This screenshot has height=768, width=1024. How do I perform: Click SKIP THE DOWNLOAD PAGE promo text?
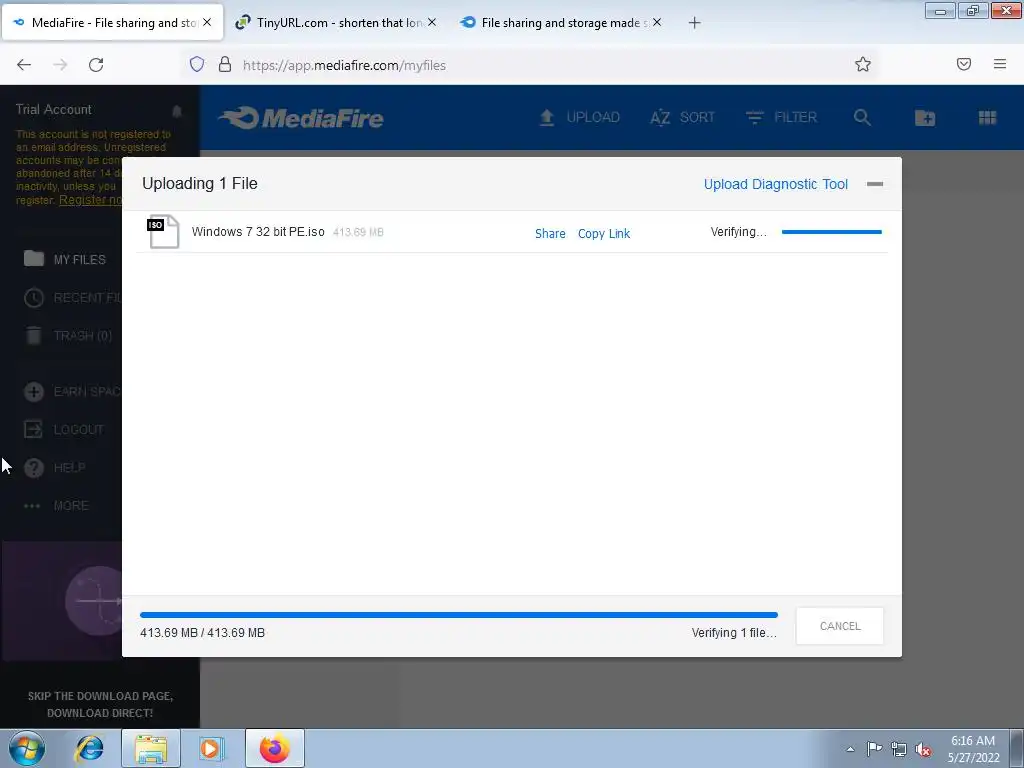(100, 705)
